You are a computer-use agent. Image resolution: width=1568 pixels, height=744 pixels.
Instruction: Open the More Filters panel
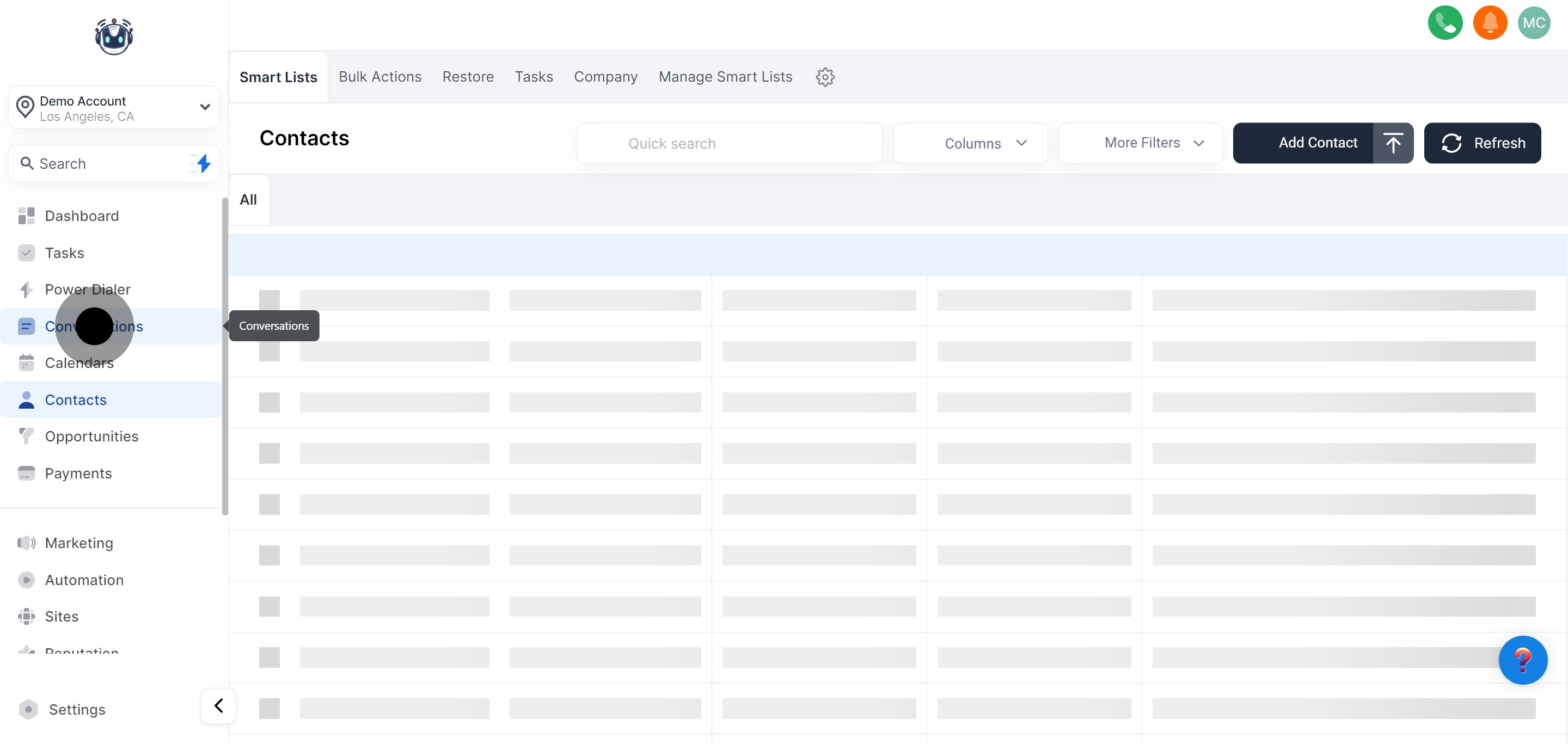click(x=1140, y=143)
